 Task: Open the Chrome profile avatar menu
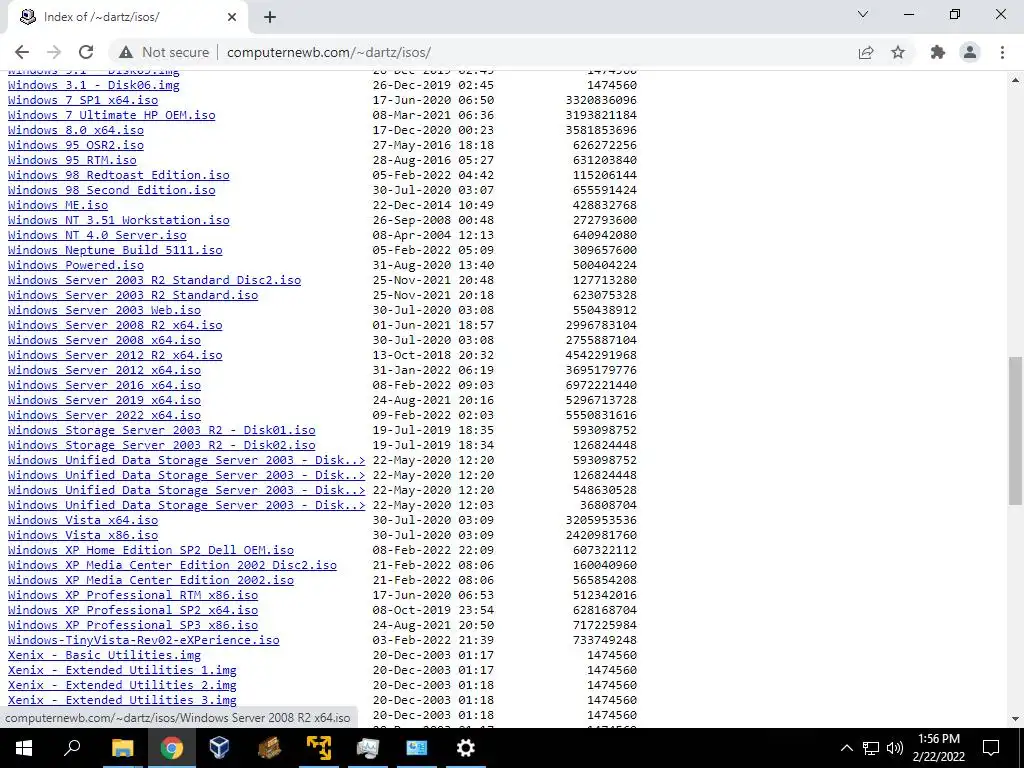970,52
